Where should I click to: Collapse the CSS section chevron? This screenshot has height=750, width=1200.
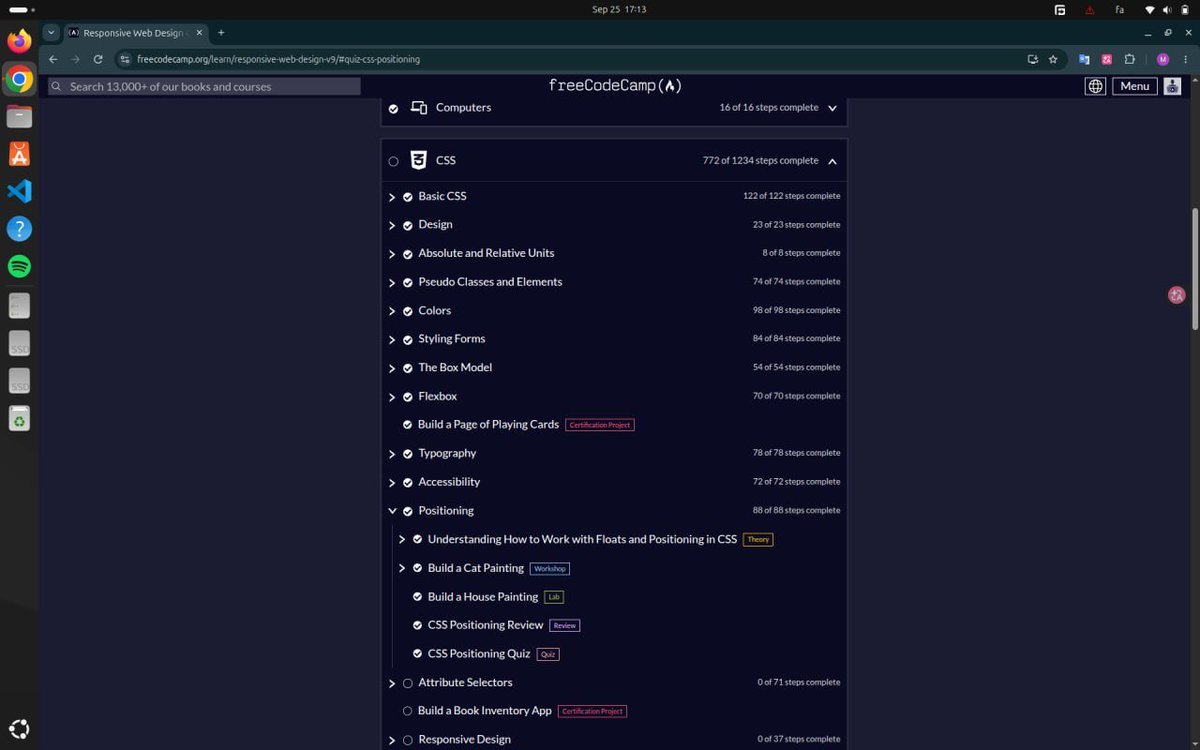pyautogui.click(x=832, y=161)
